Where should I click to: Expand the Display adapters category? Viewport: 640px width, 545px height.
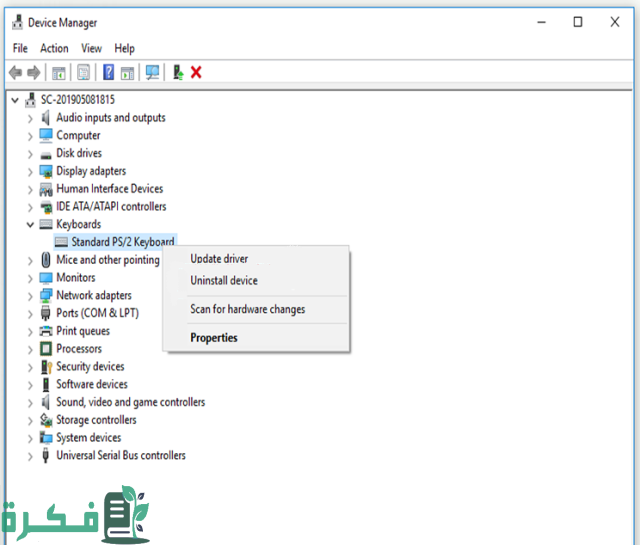(x=30, y=171)
